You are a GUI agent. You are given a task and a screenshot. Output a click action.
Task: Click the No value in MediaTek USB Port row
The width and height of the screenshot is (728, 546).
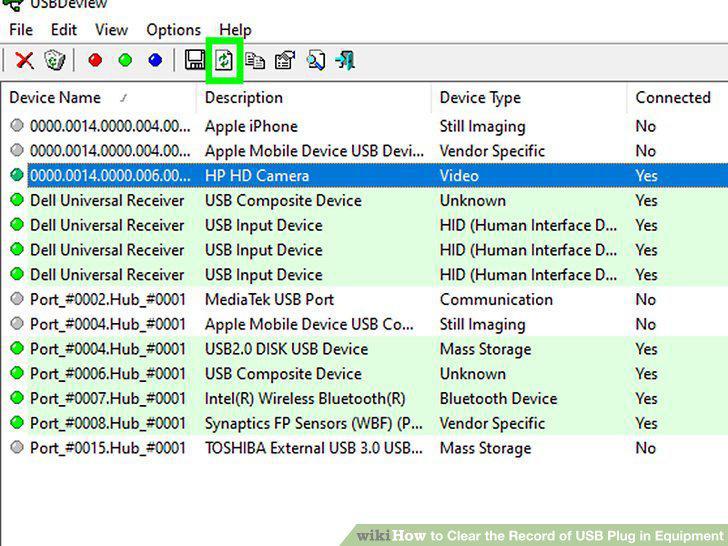coord(645,299)
